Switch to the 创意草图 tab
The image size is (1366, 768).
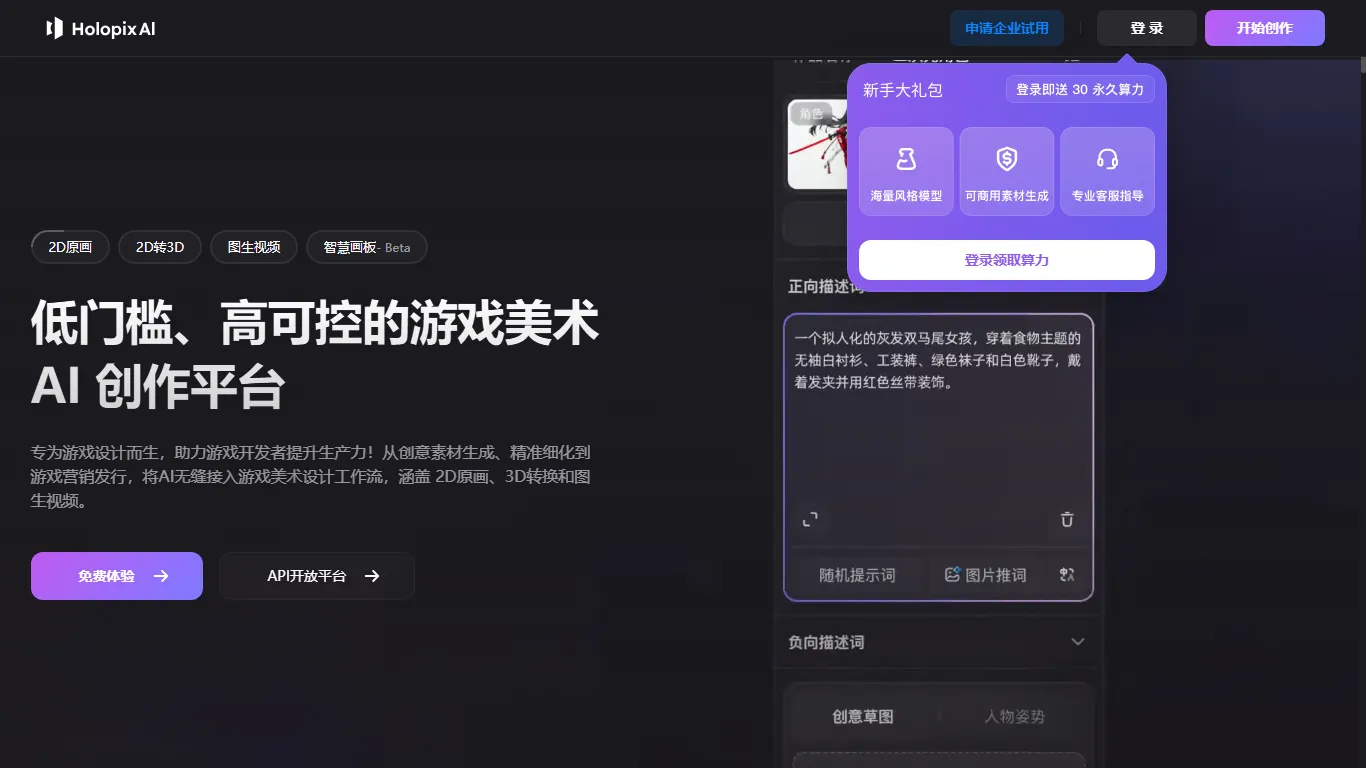click(x=864, y=716)
